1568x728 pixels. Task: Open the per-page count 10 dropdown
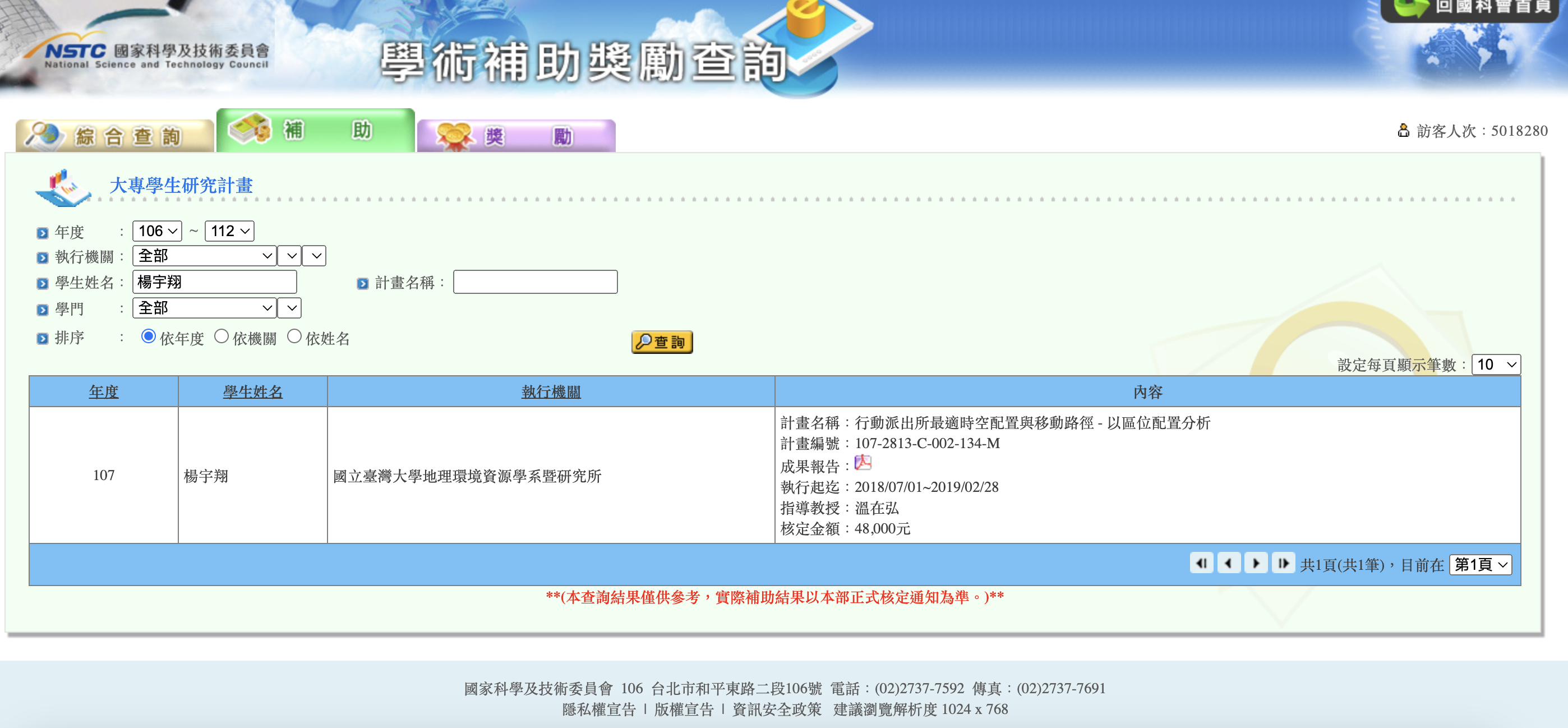coord(1495,365)
